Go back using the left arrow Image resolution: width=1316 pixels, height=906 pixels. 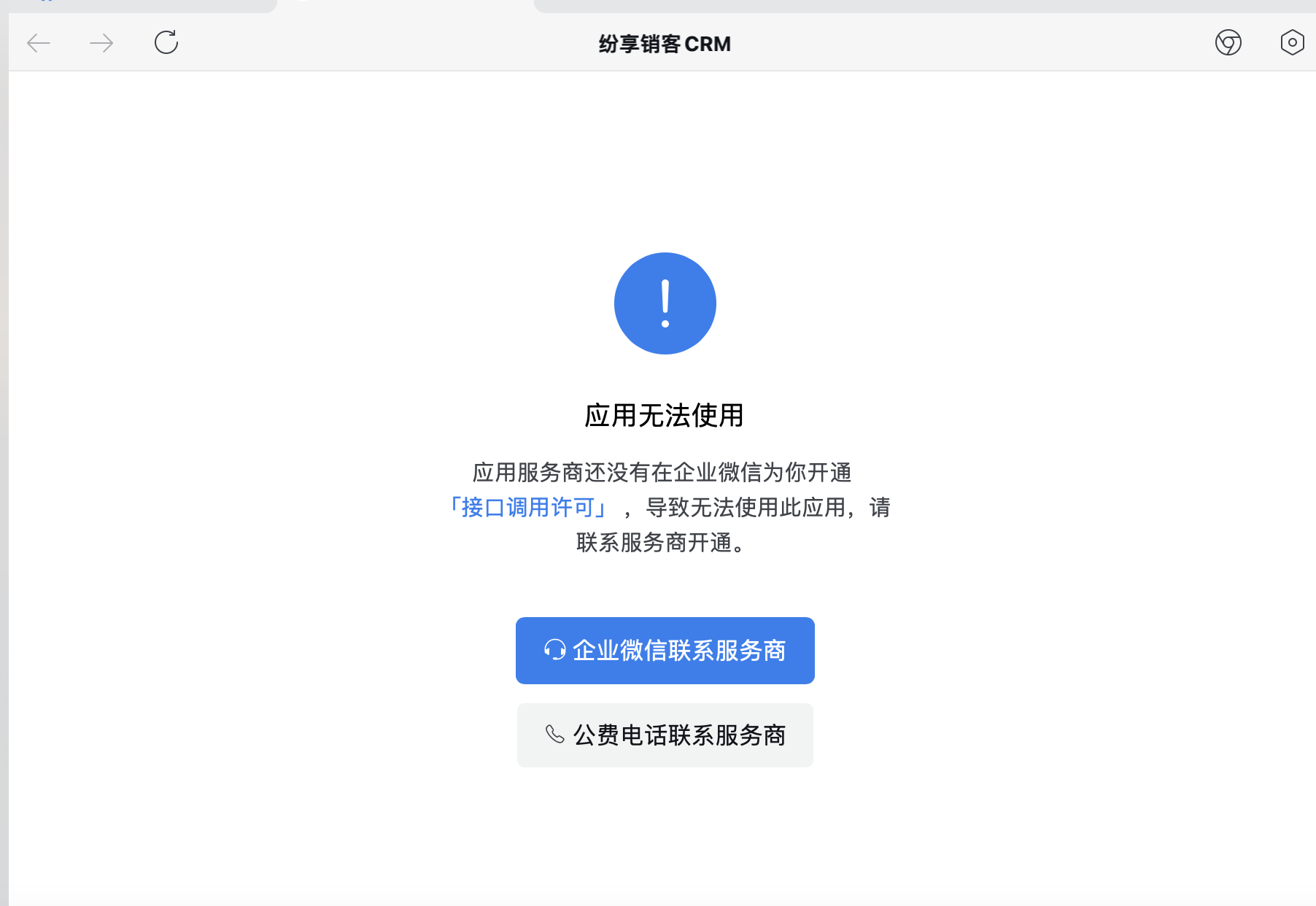(39, 43)
